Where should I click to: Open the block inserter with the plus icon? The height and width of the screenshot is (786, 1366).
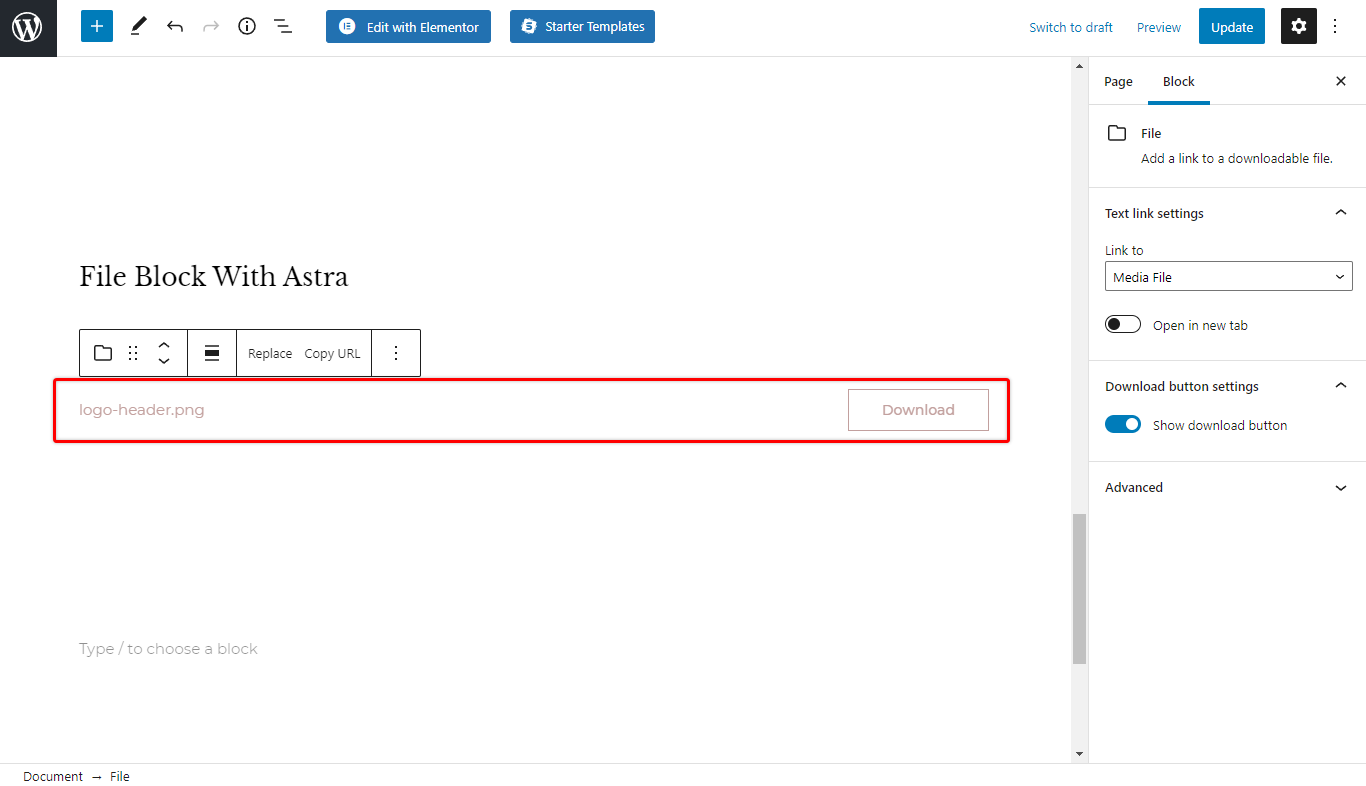coord(96,25)
